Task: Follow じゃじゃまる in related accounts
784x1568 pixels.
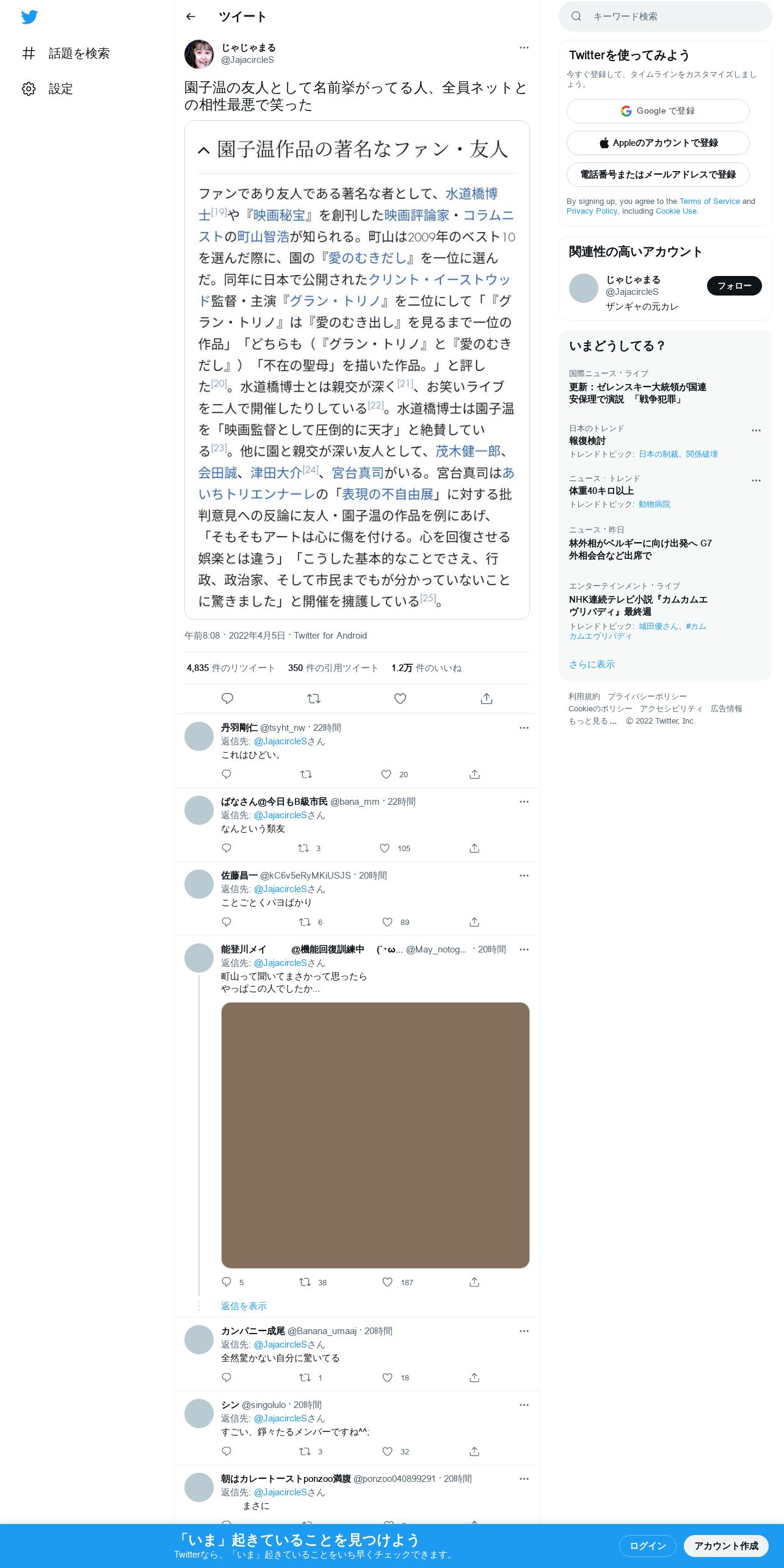Action: pyautogui.click(x=735, y=286)
